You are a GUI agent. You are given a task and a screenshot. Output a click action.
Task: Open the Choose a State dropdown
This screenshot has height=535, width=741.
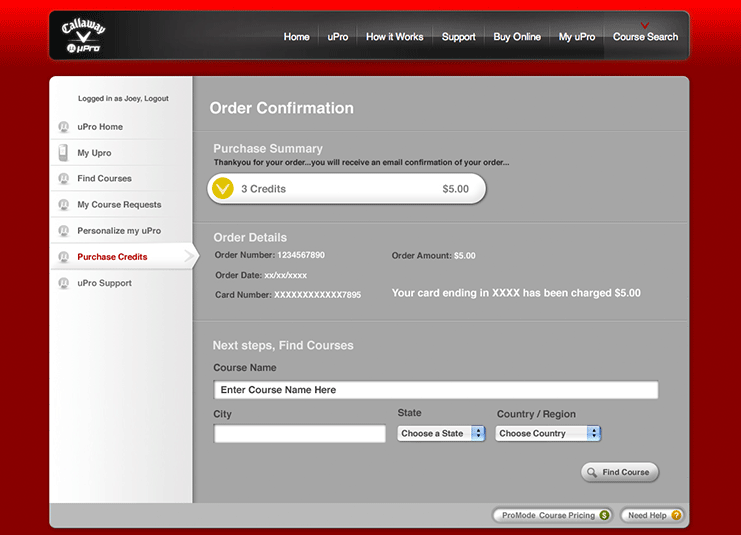tap(441, 433)
